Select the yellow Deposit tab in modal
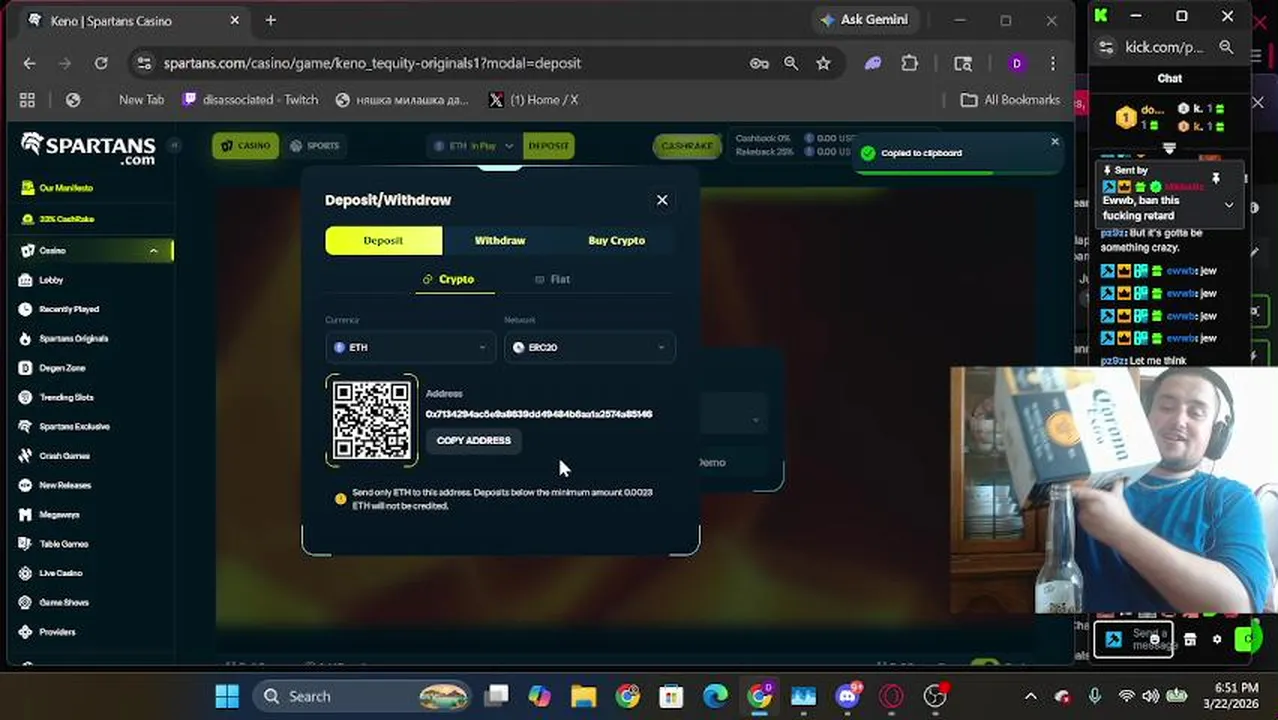The height and width of the screenshot is (720, 1278). tap(383, 240)
